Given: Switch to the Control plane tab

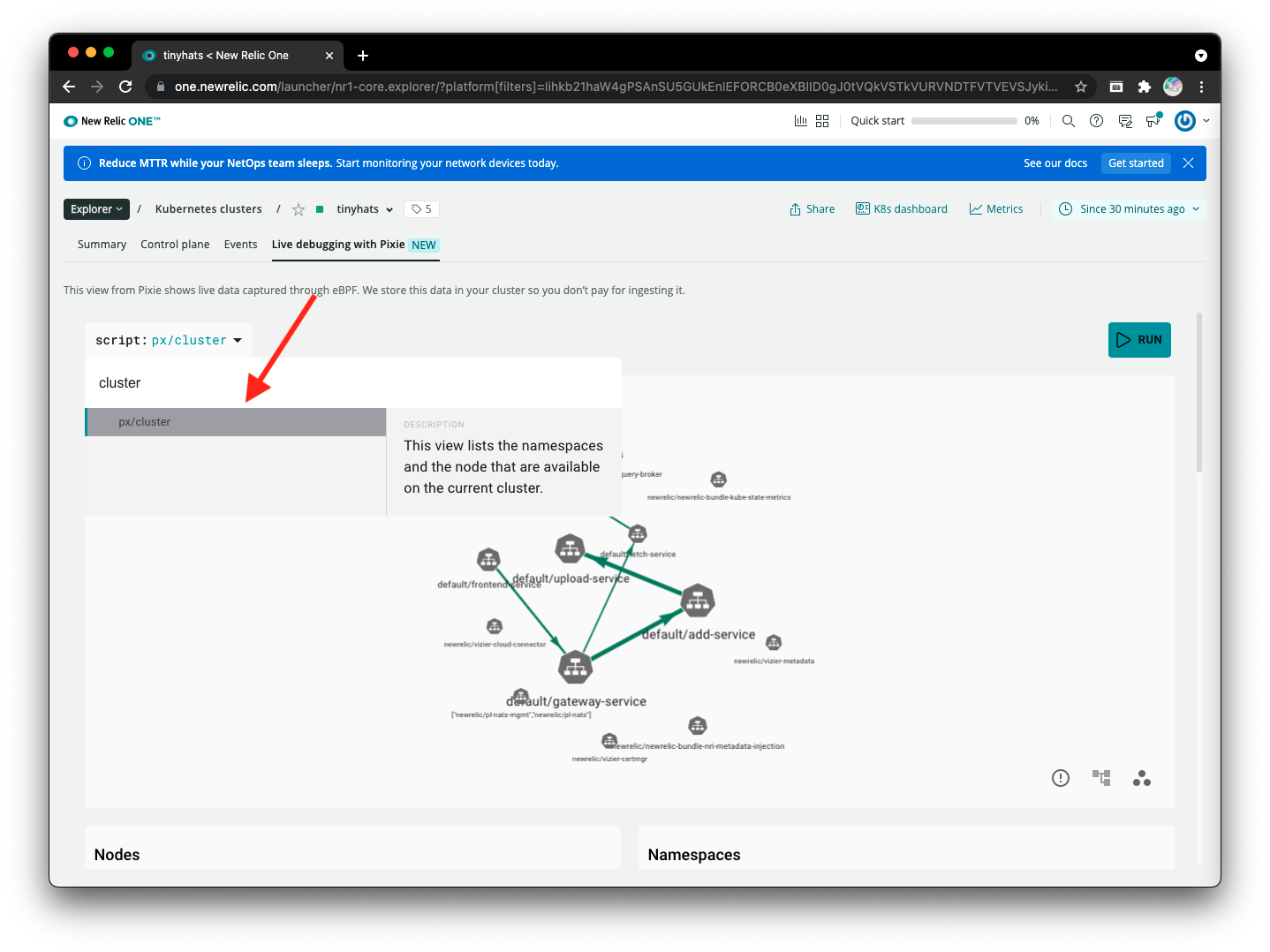Looking at the screenshot, I should click(175, 245).
